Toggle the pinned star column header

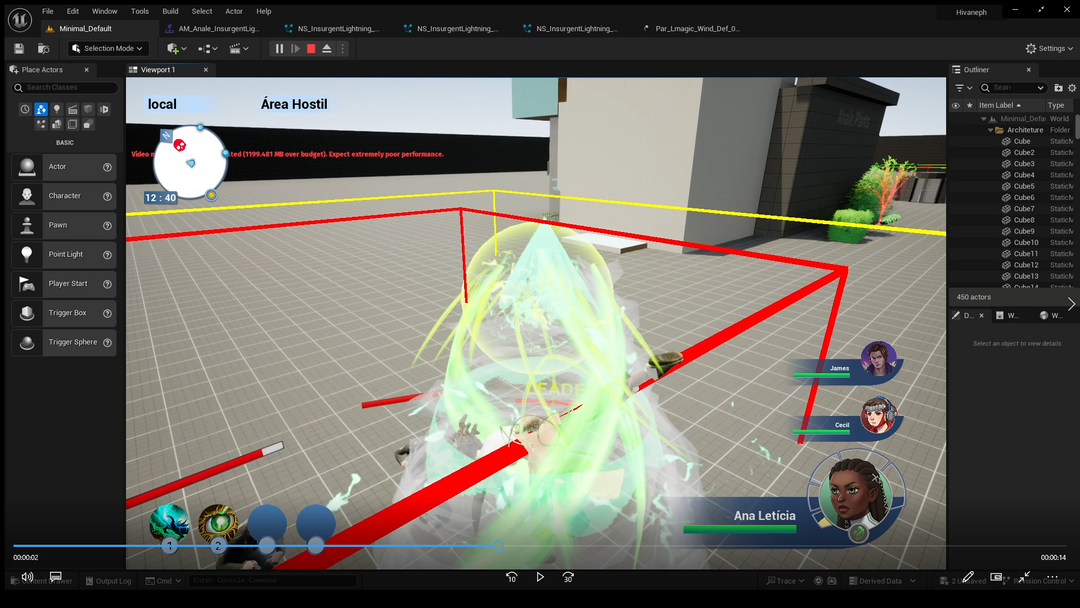coord(969,105)
